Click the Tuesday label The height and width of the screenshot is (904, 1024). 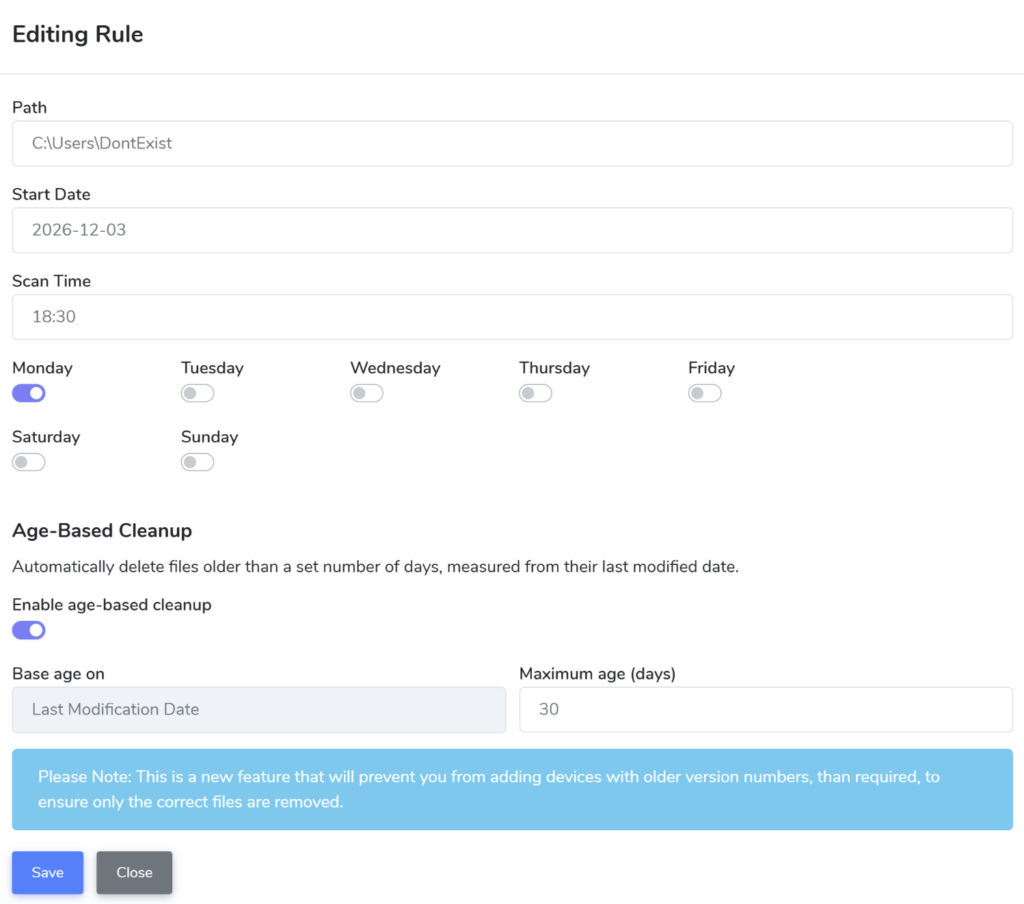point(212,368)
